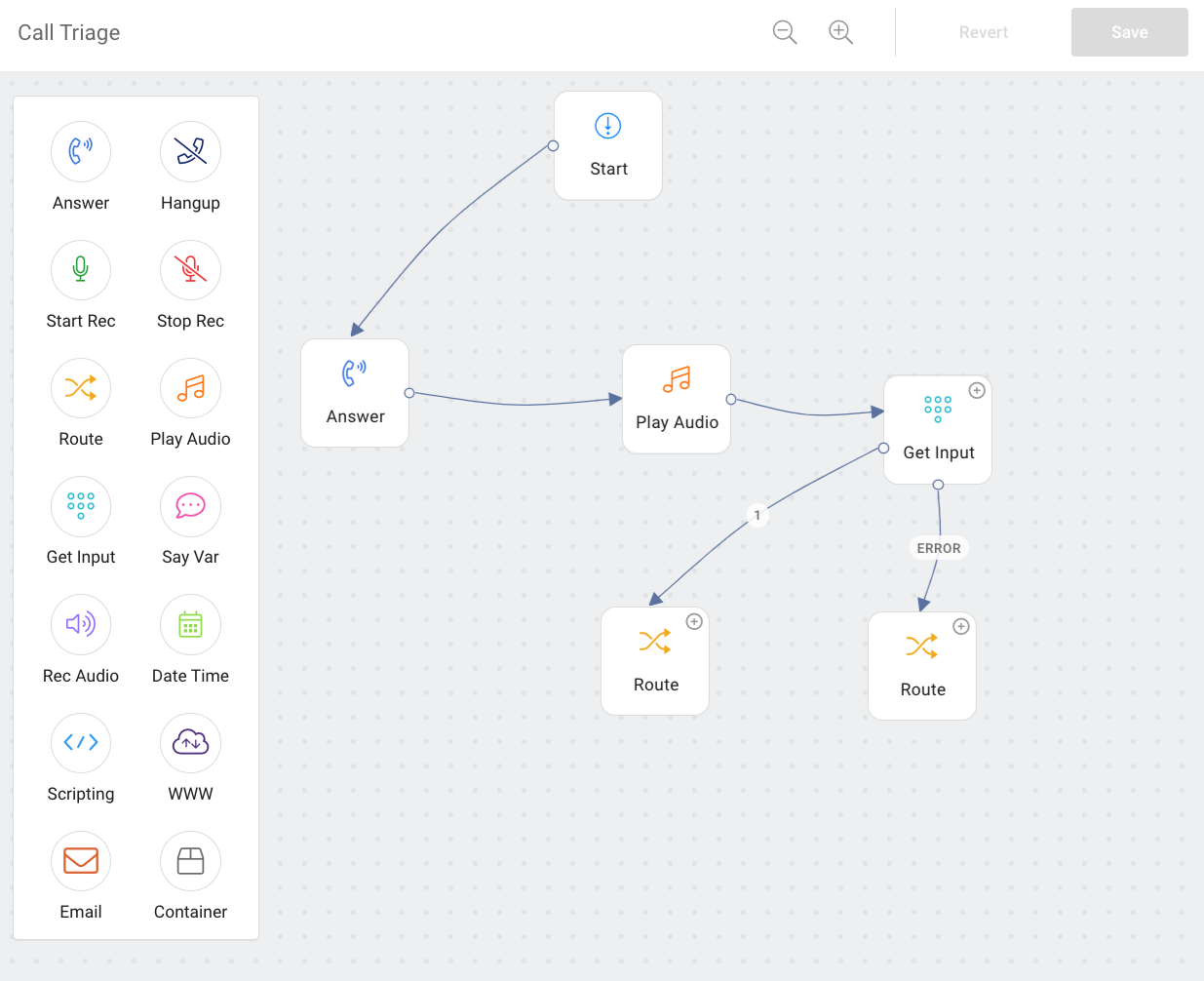Image resolution: width=1204 pixels, height=981 pixels.
Task: Zoom out using the magnifier icon
Action: (785, 31)
